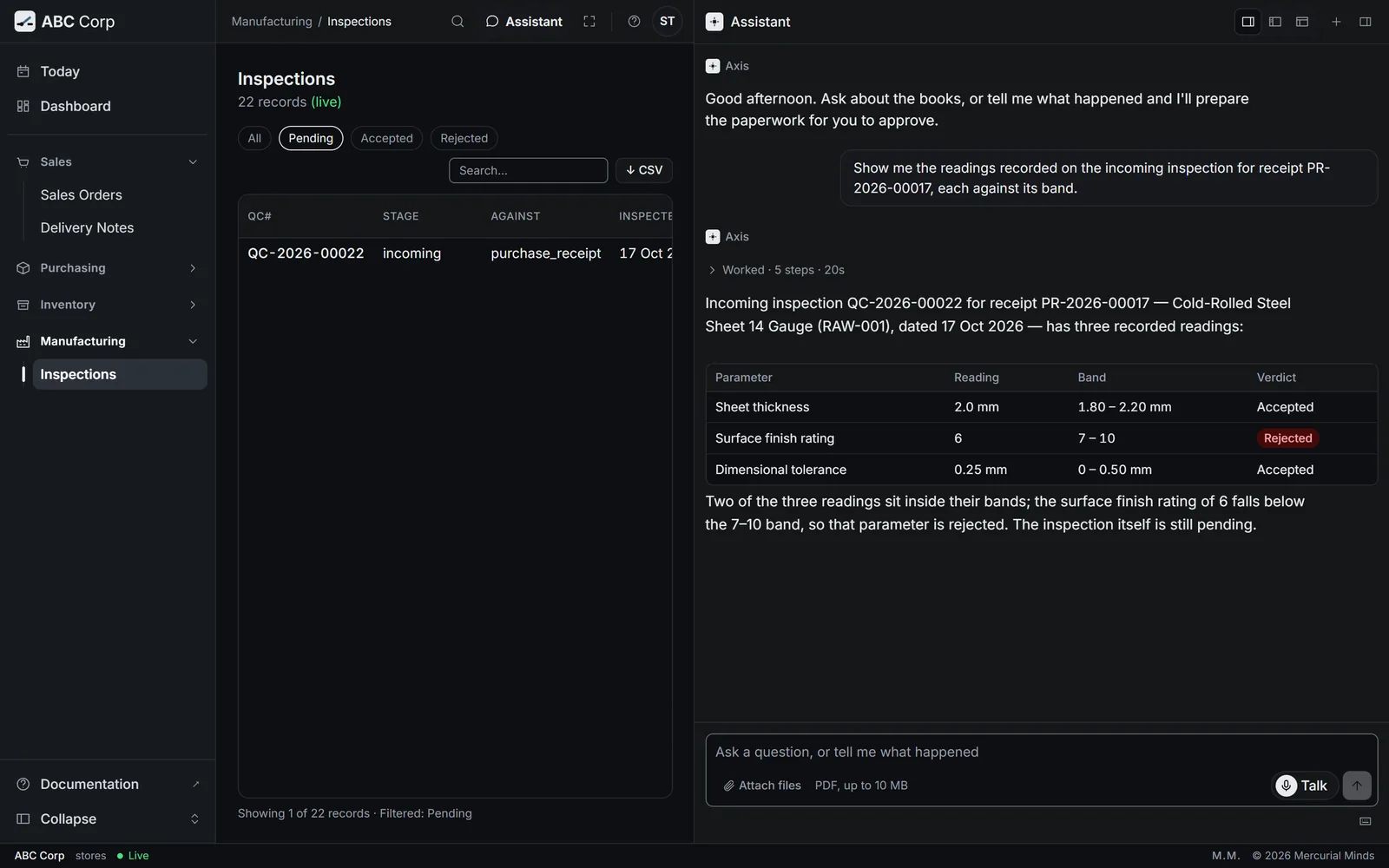Collapse the Sales section

pos(108,162)
